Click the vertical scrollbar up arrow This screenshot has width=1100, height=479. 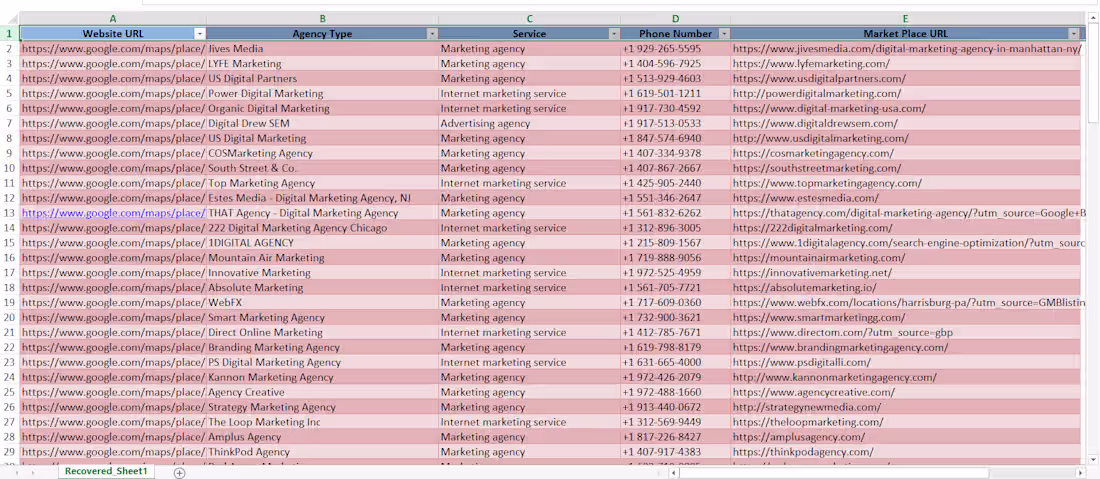point(1092,18)
